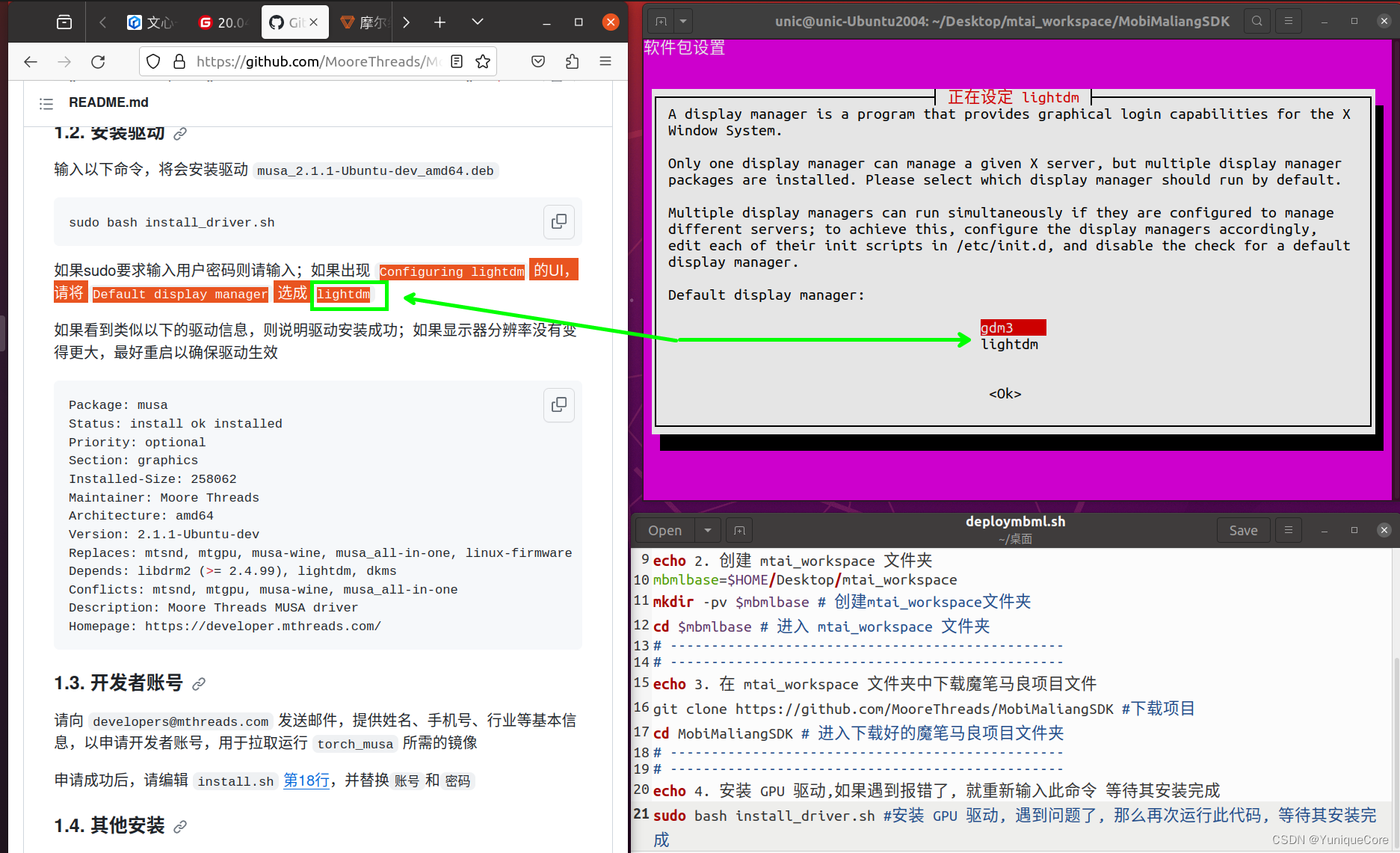Toggle reader view in address bar
This screenshot has width=1400, height=853.
(x=457, y=62)
